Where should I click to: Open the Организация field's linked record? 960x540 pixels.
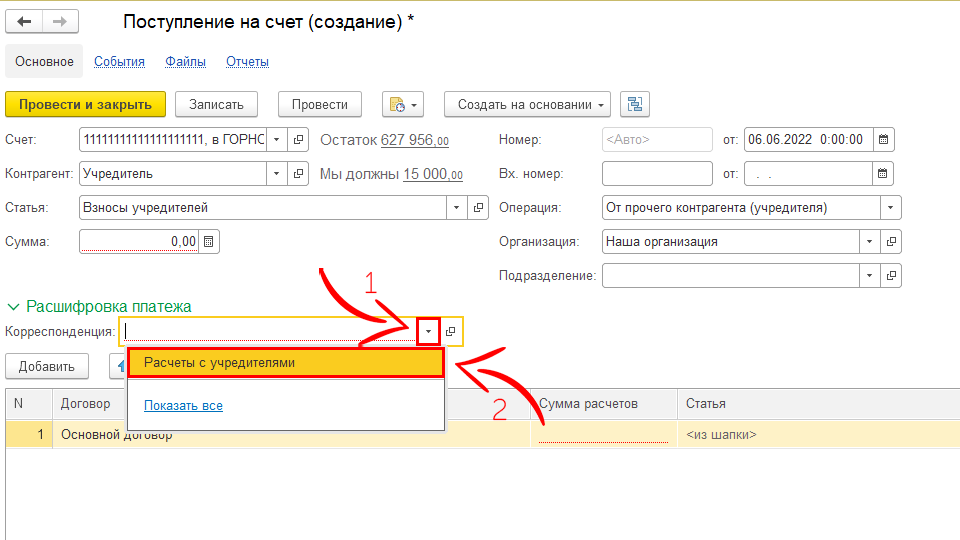coord(892,242)
